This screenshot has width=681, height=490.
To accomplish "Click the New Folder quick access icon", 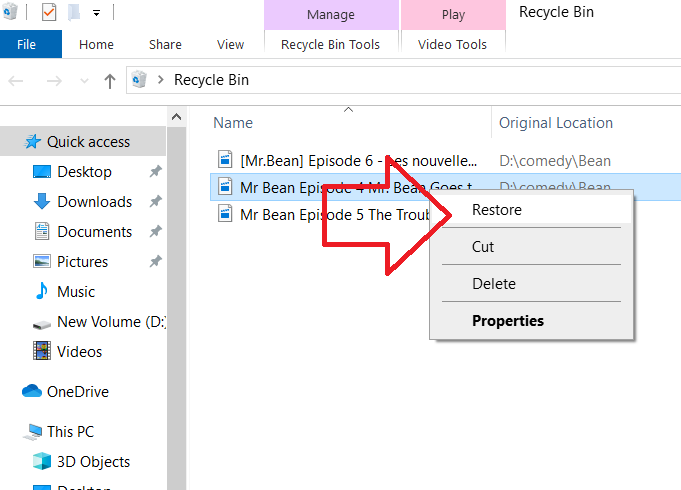I will [x=74, y=12].
